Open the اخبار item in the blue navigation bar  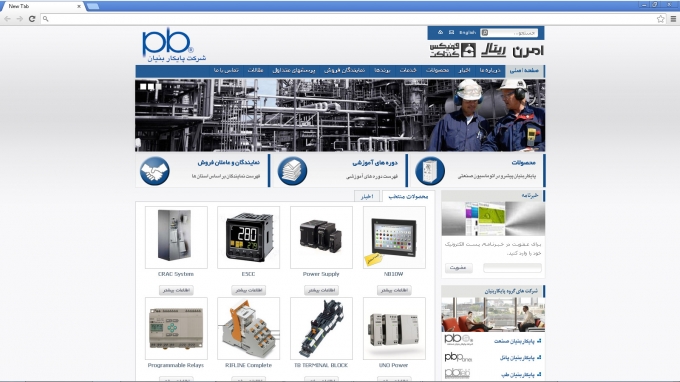(464, 70)
